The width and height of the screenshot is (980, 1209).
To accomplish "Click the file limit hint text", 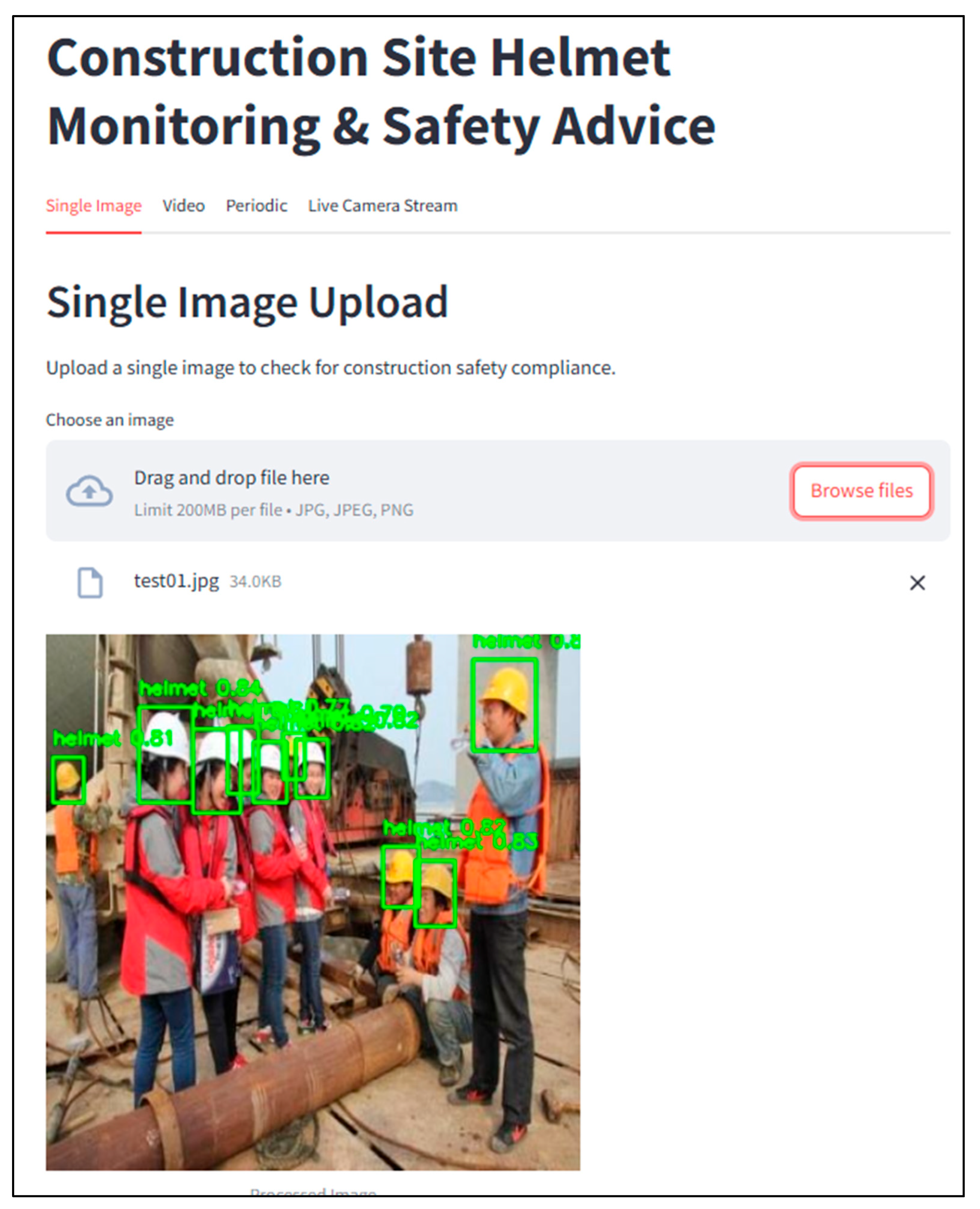I will tap(273, 510).
